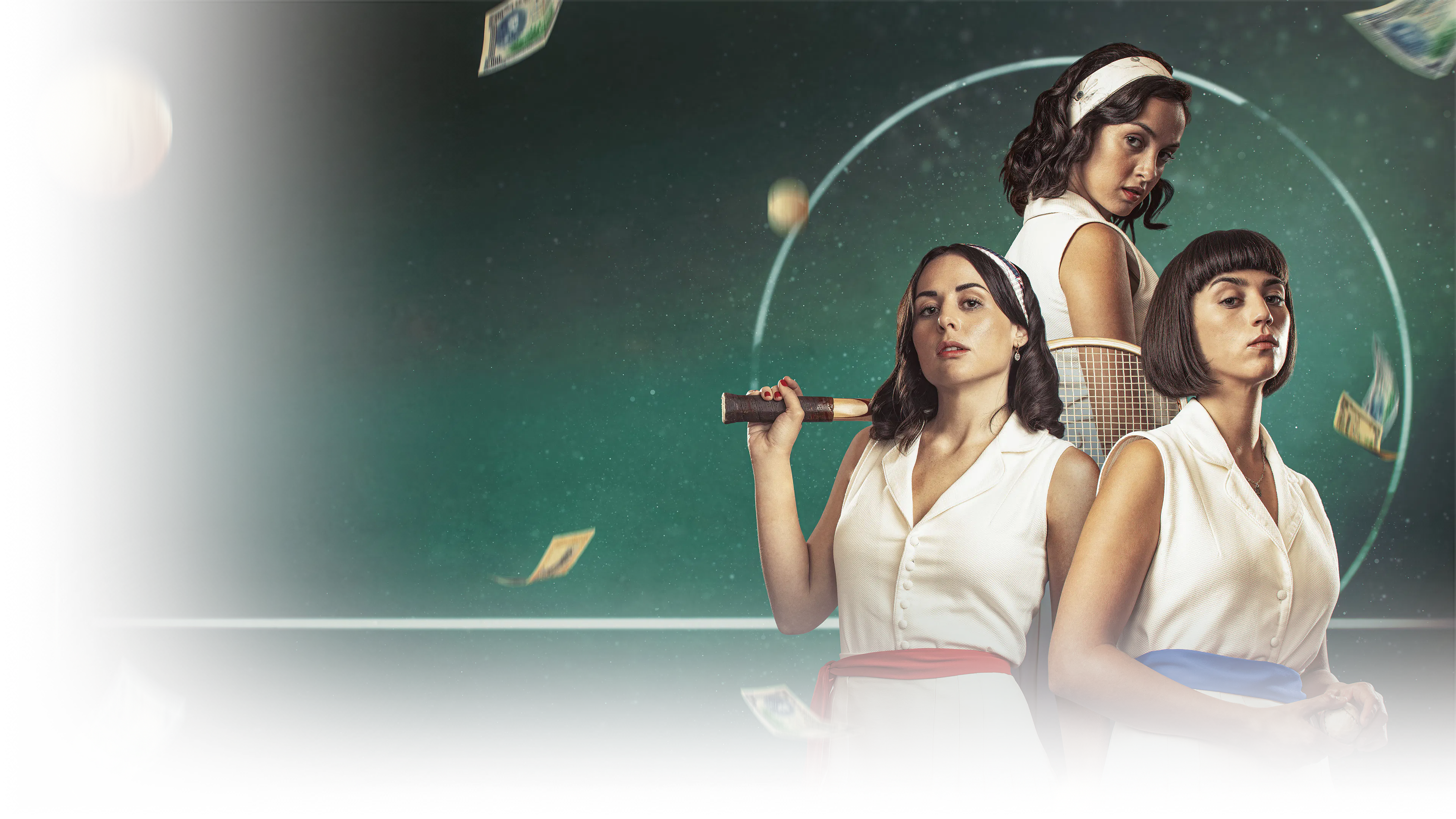The width and height of the screenshot is (1456, 819).
Task: Click the drop earring on the left woman
Action: pos(1017,355)
